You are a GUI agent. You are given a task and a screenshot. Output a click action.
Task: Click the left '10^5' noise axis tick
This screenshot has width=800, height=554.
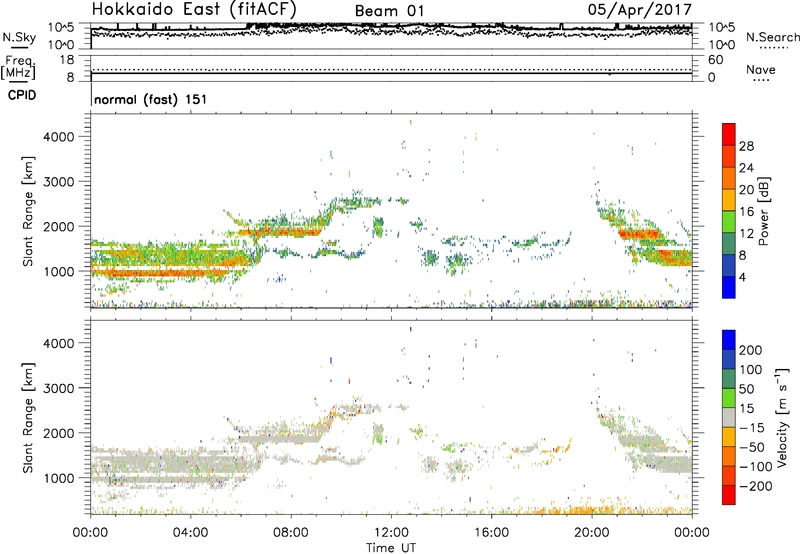(61, 27)
